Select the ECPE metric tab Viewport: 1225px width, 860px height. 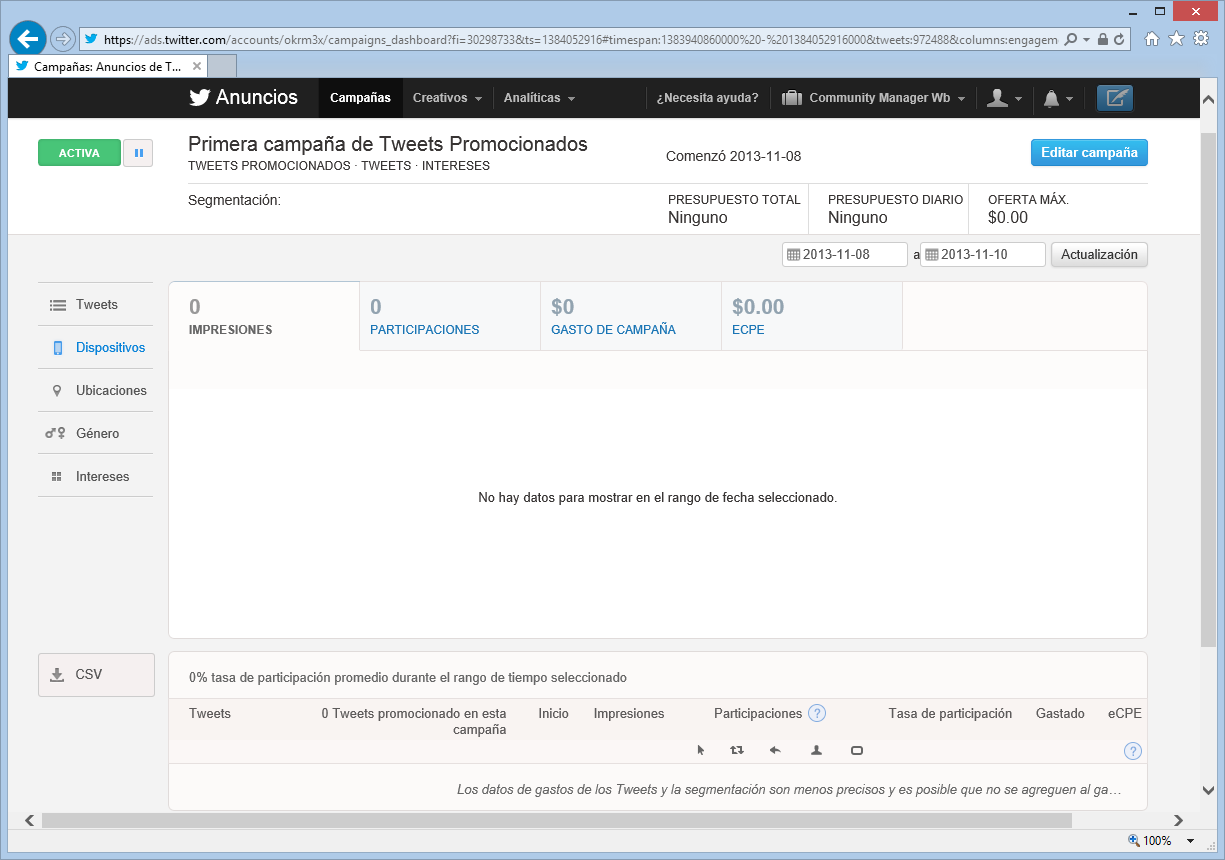[x=812, y=316]
